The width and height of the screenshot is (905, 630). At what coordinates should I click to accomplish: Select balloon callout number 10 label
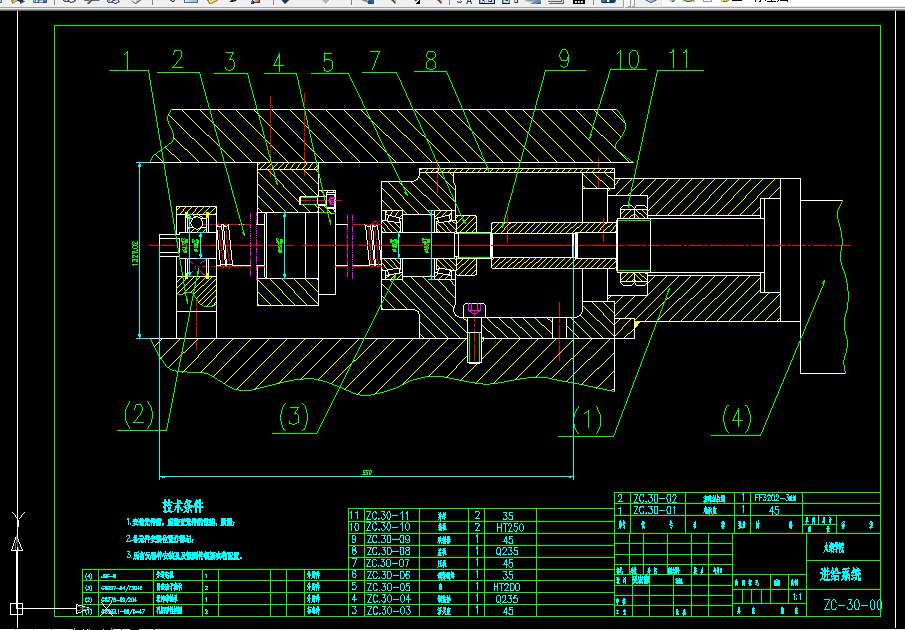coord(628,59)
